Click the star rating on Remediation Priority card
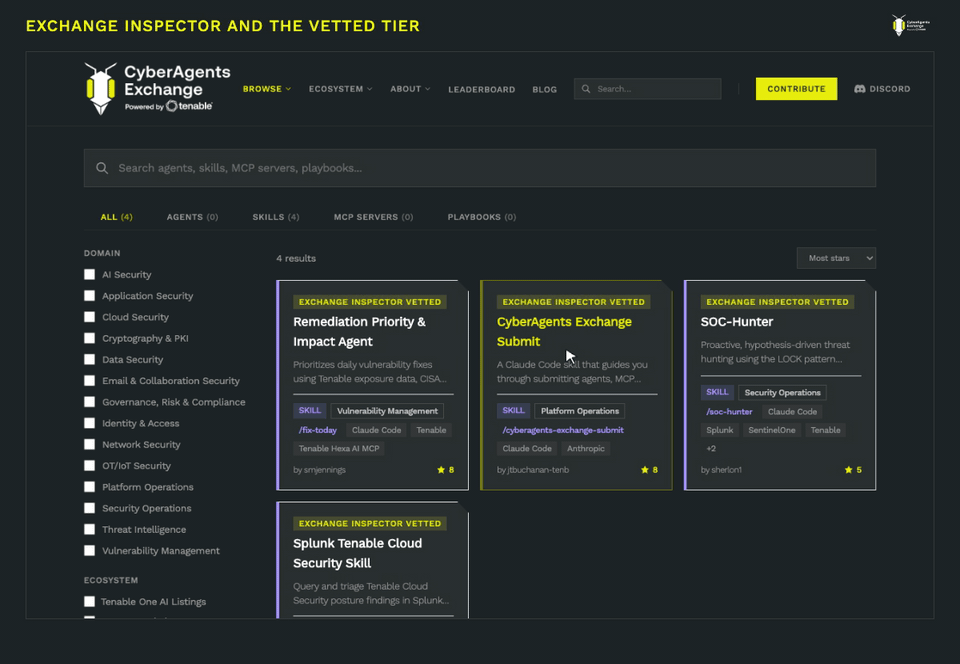This screenshot has width=960, height=664. (446, 470)
